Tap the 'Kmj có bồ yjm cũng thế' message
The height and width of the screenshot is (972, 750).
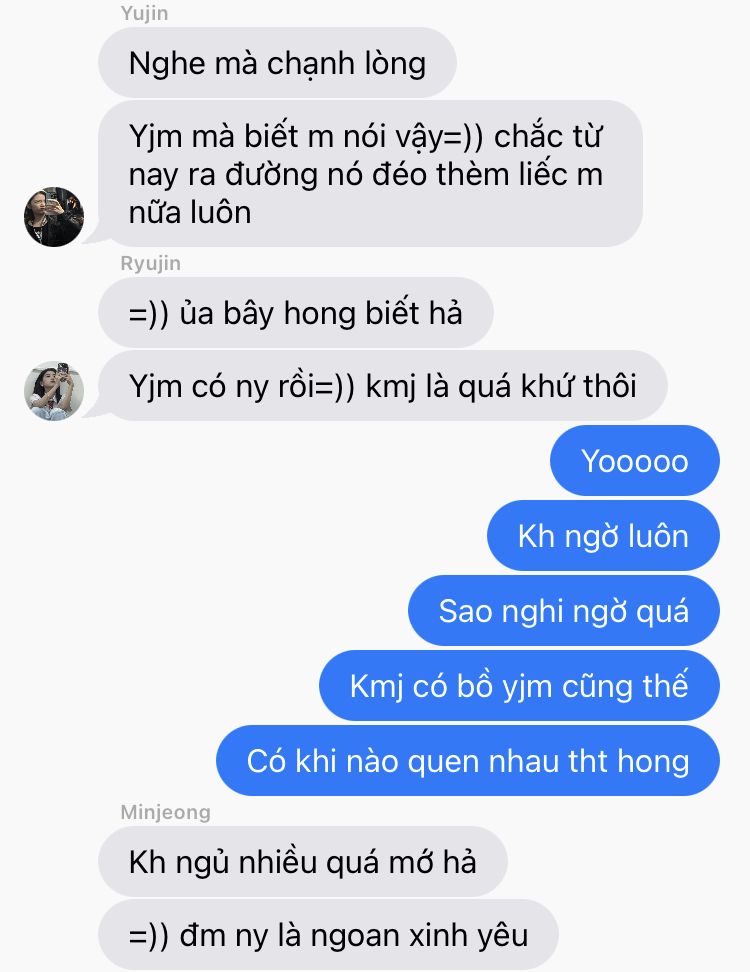(519, 686)
